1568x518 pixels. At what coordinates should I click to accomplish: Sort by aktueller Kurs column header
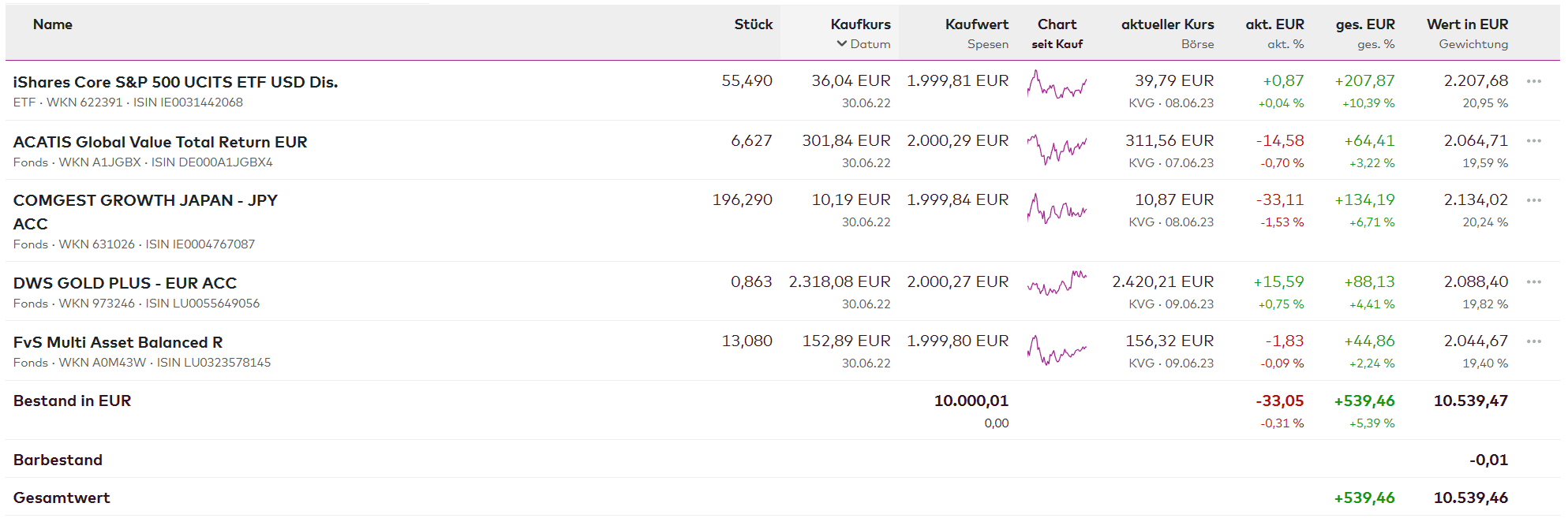pos(1167,24)
